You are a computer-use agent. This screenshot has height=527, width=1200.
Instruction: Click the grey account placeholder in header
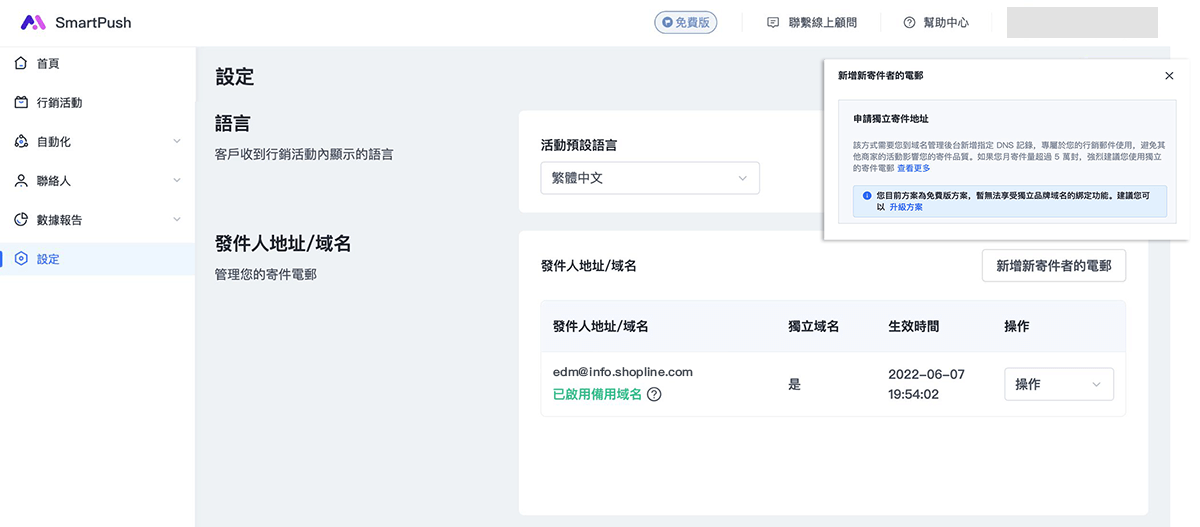click(1082, 22)
